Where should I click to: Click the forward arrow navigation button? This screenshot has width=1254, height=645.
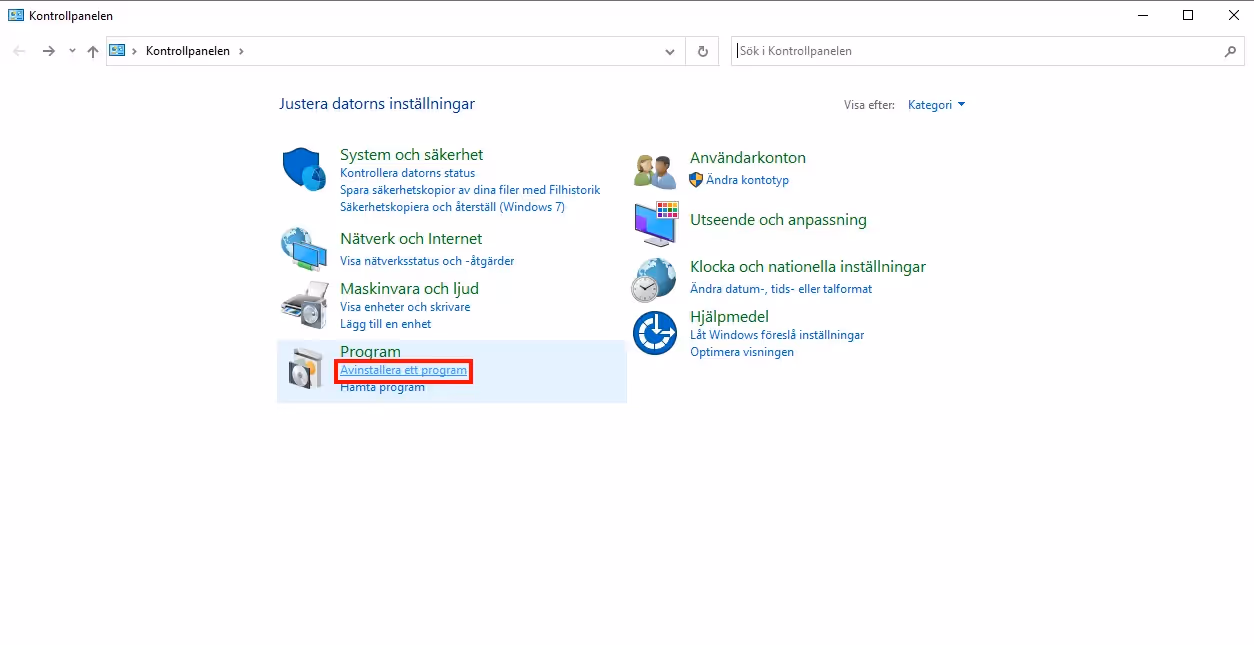pos(48,51)
